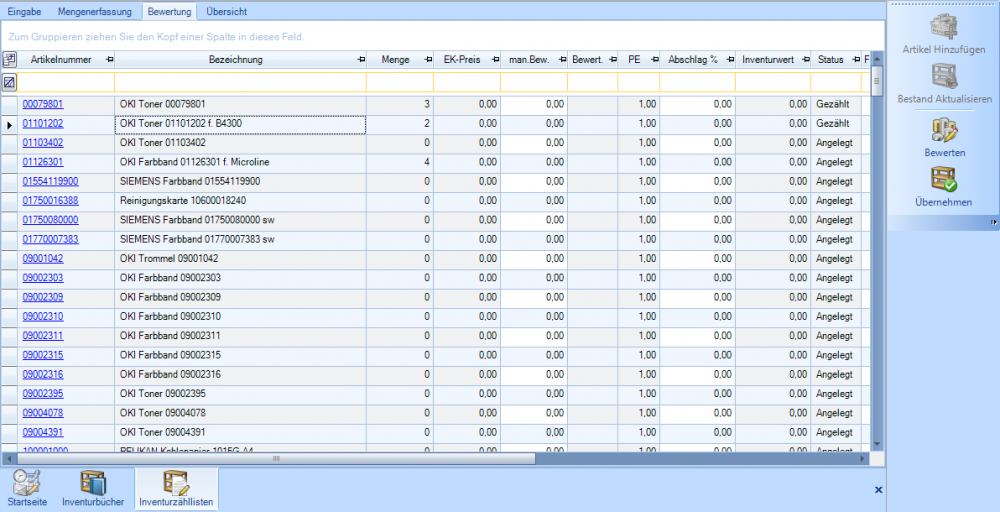Image resolution: width=1000 pixels, height=512 pixels.
Task: Click the Artikel Hinzufügen icon
Action: (945, 27)
